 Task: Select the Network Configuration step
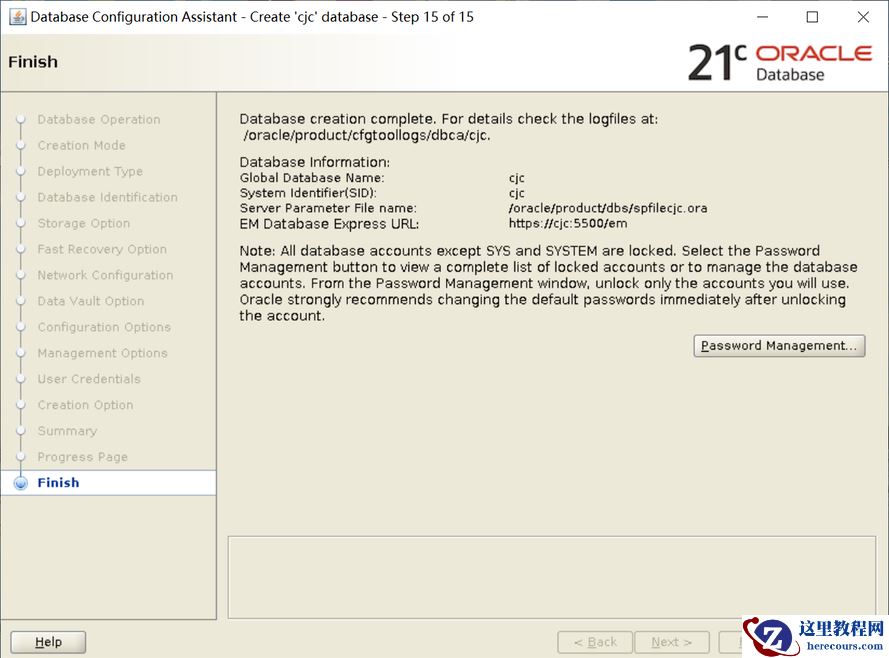pos(105,275)
